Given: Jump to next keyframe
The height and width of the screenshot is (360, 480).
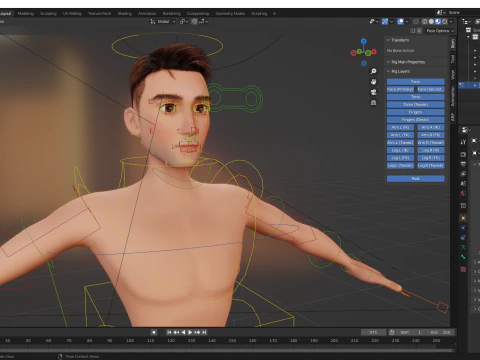Looking at the screenshot, I should pyautogui.click(x=197, y=332).
